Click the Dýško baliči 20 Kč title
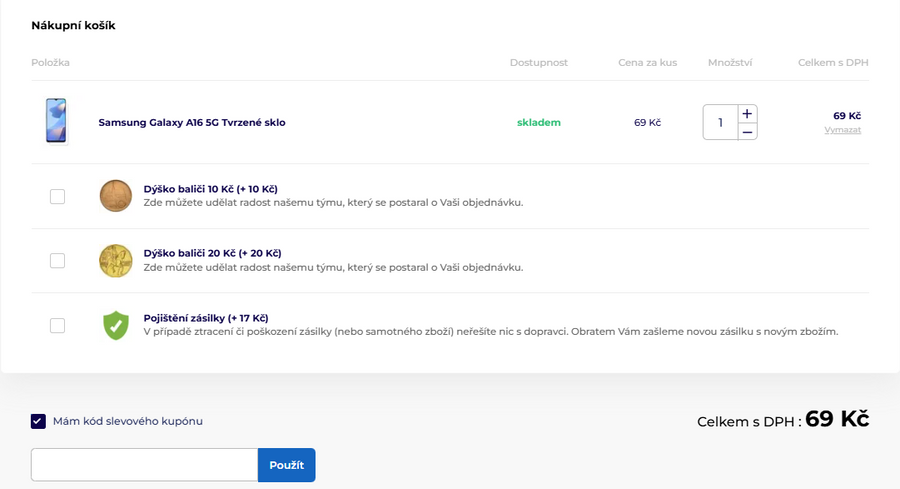This screenshot has width=900, height=489. pyautogui.click(x=212, y=253)
